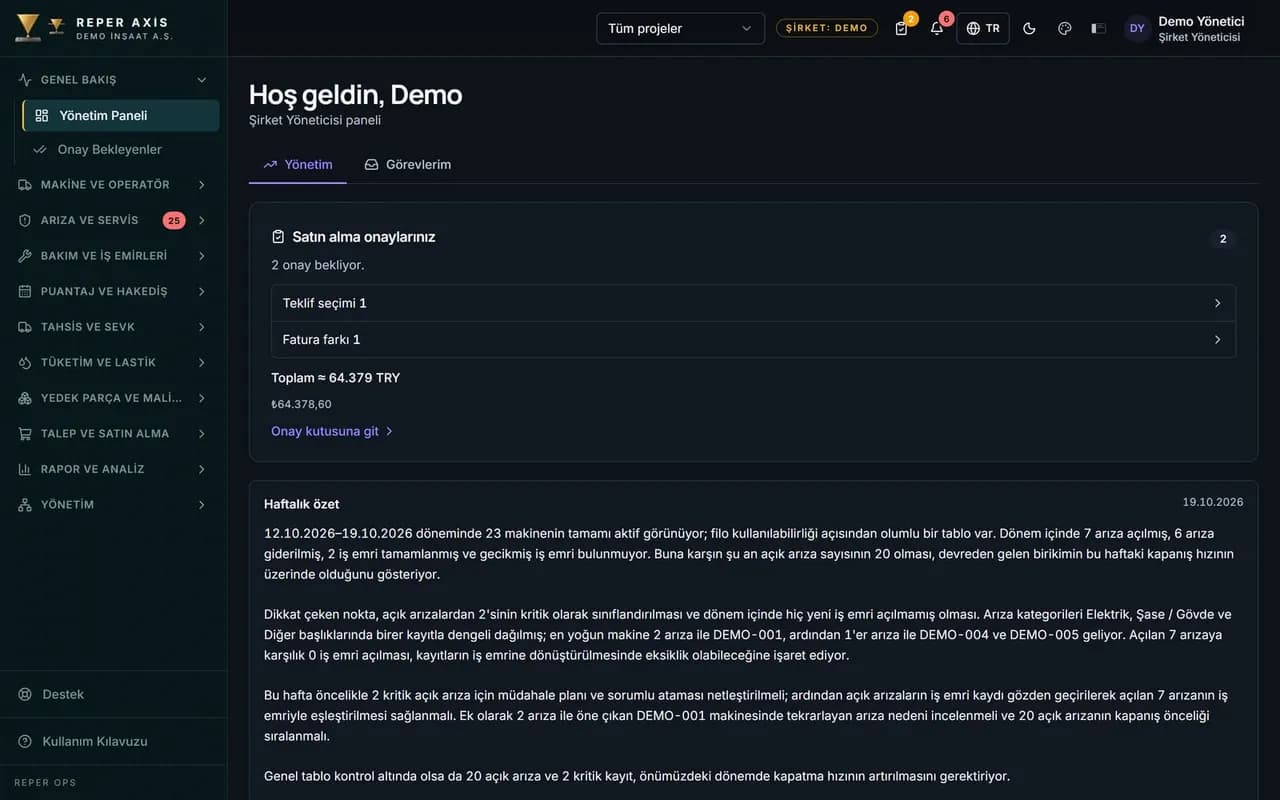The image size is (1280, 800).
Task: Click the Destek help icon
Action: coord(25,694)
